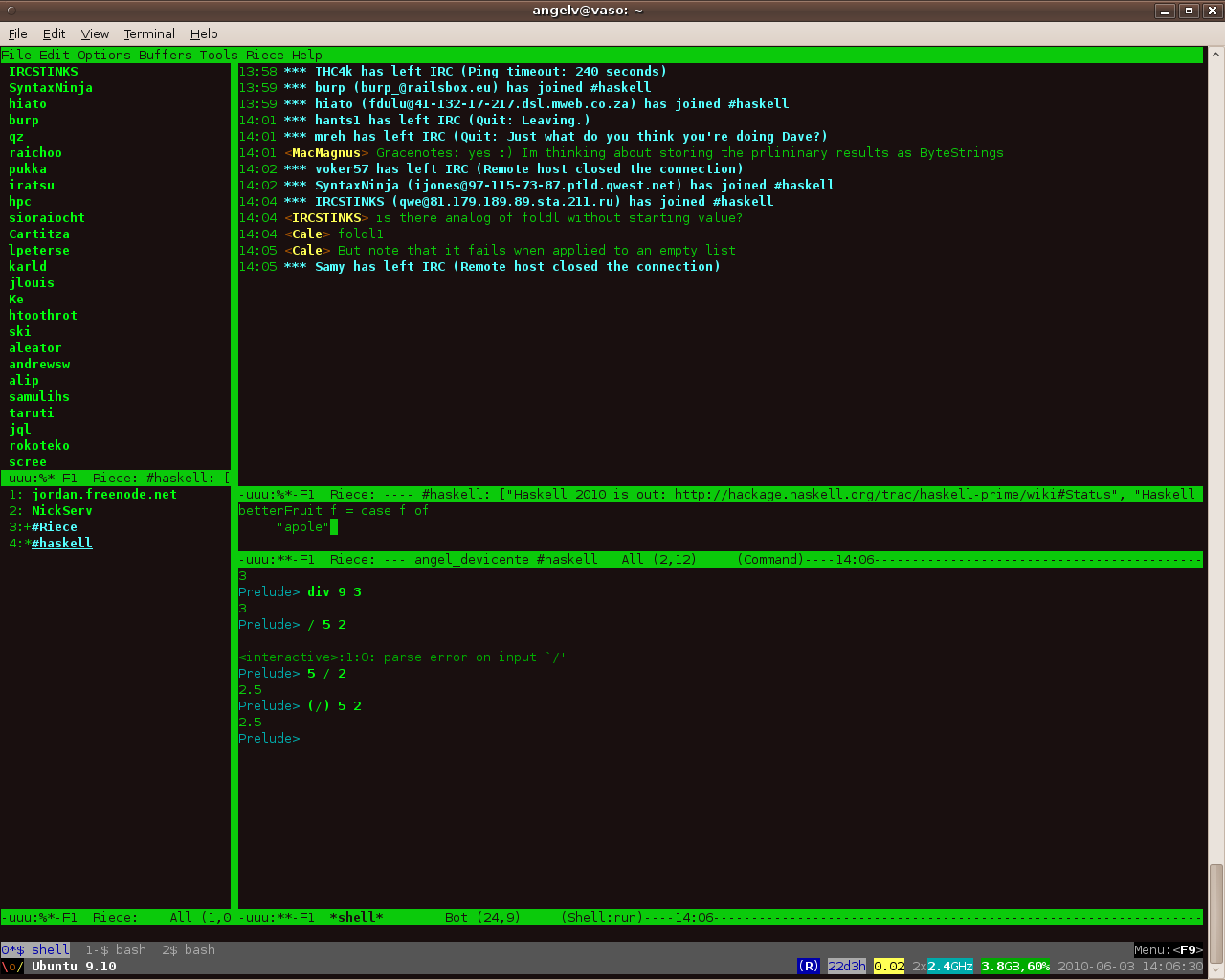Viewport: 1225px width, 980px height.
Task: Select user hiato in nick list
Action: (28, 104)
